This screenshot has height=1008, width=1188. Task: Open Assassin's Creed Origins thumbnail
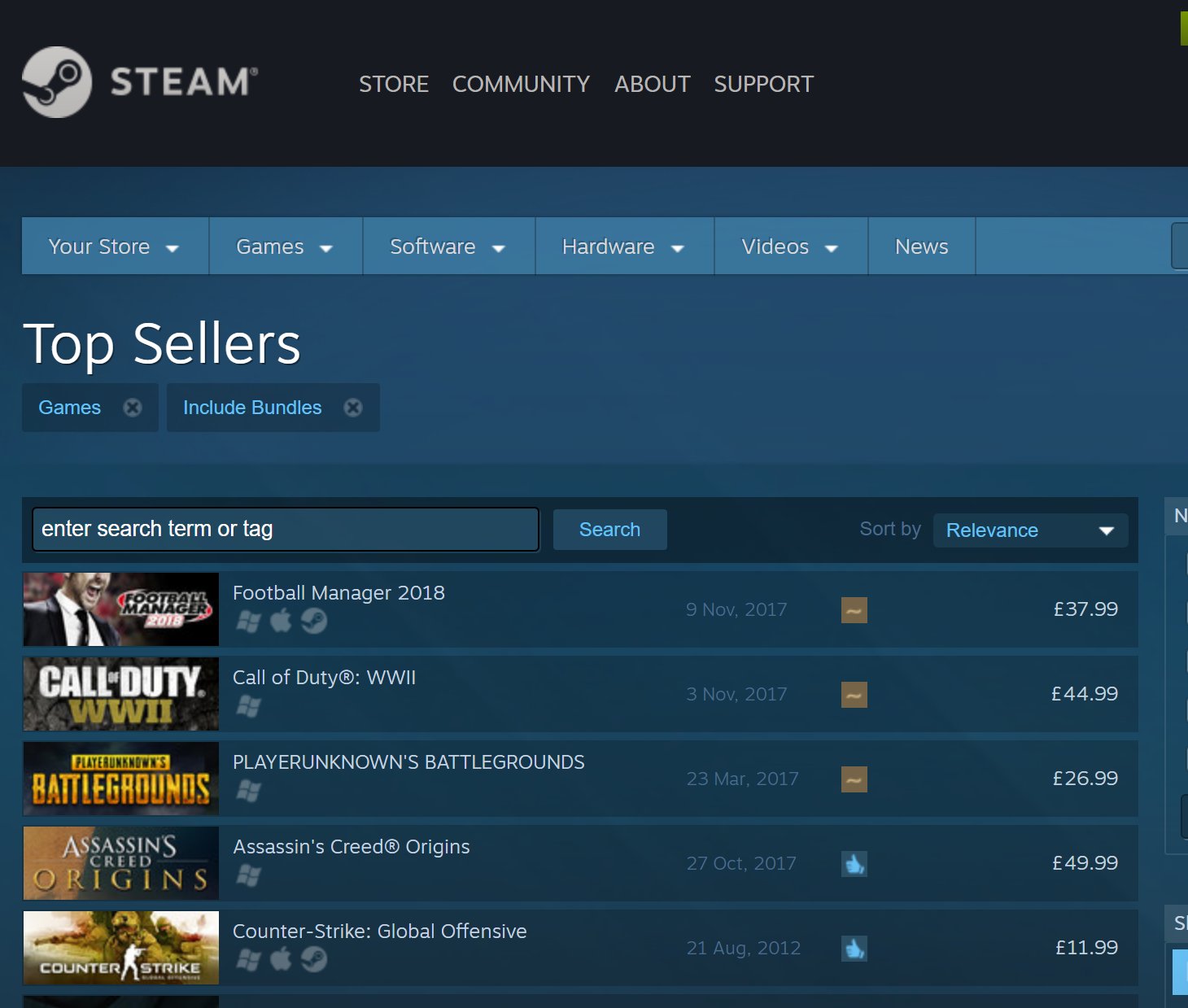pos(121,863)
